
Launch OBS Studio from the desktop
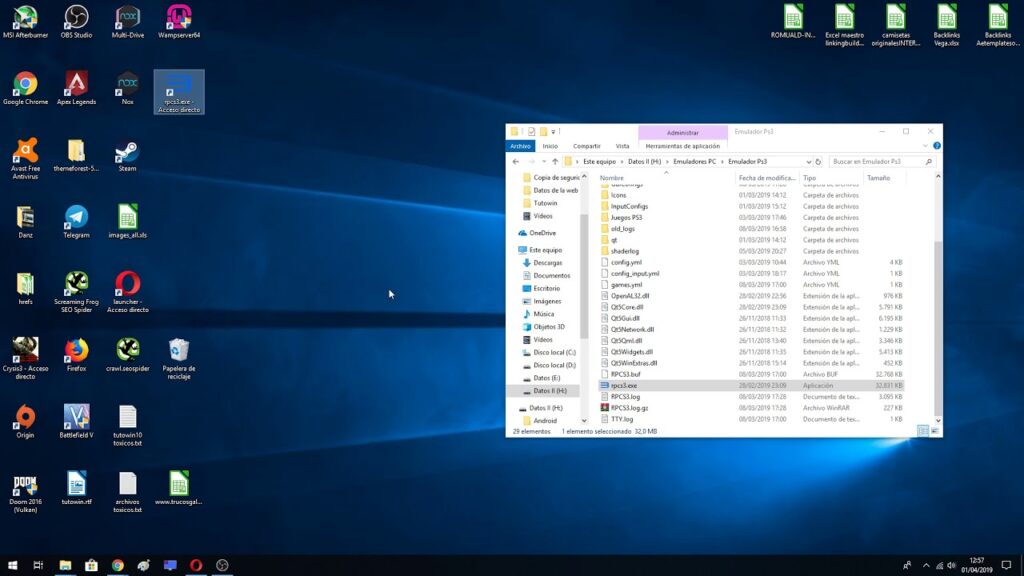[76, 17]
